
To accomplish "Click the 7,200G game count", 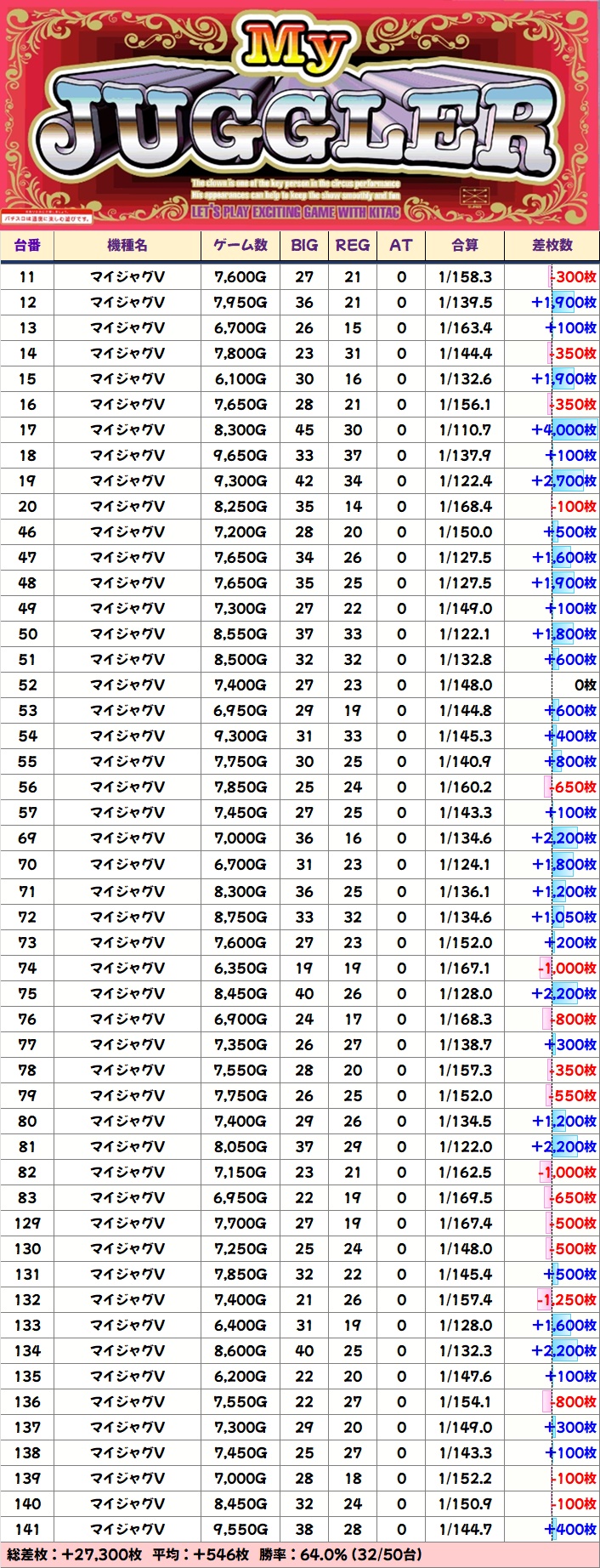I will (241, 531).
